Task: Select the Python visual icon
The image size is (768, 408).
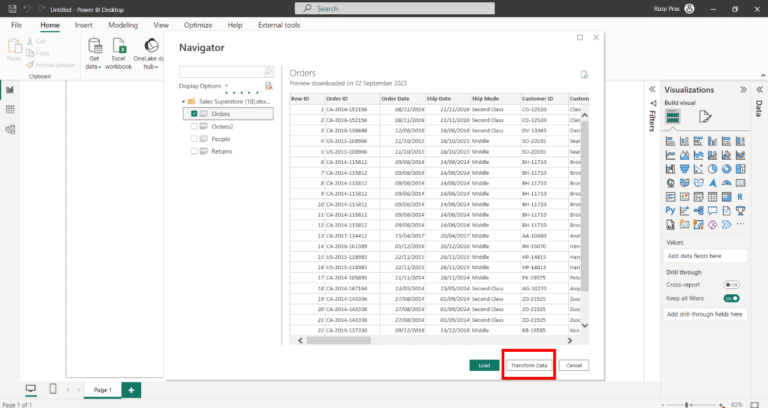Action: tap(670, 211)
